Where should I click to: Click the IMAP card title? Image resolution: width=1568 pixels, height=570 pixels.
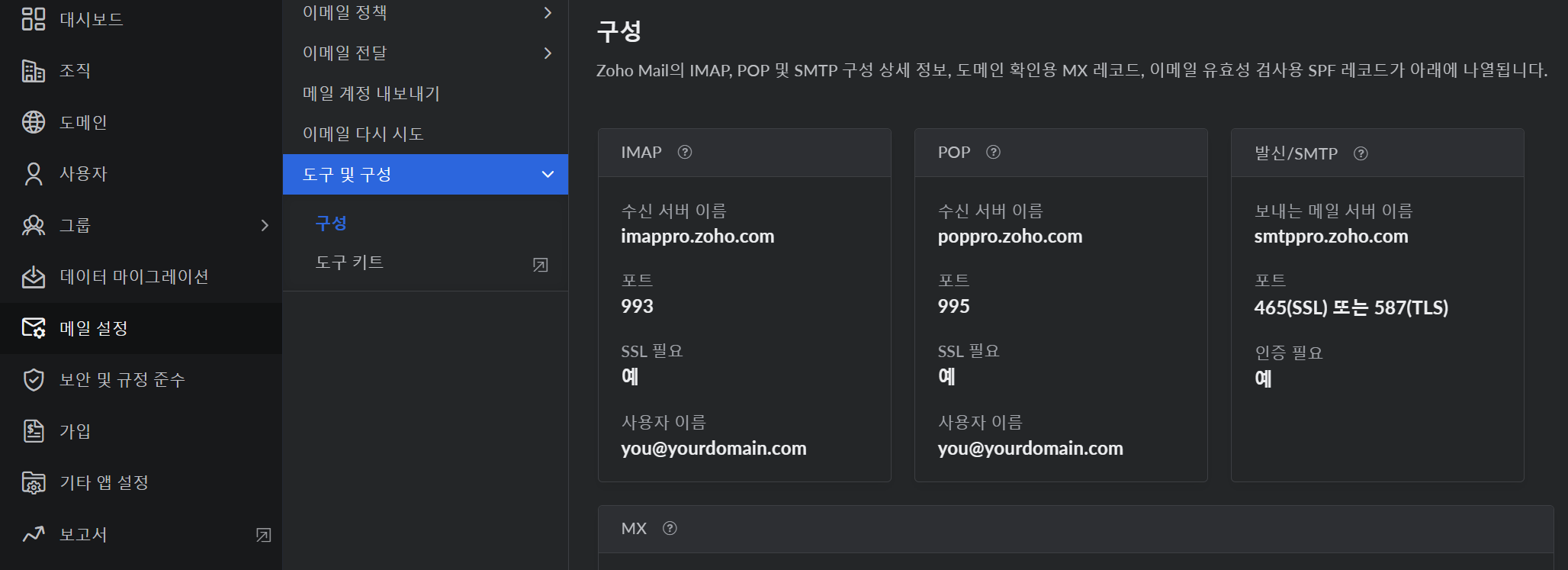(641, 153)
